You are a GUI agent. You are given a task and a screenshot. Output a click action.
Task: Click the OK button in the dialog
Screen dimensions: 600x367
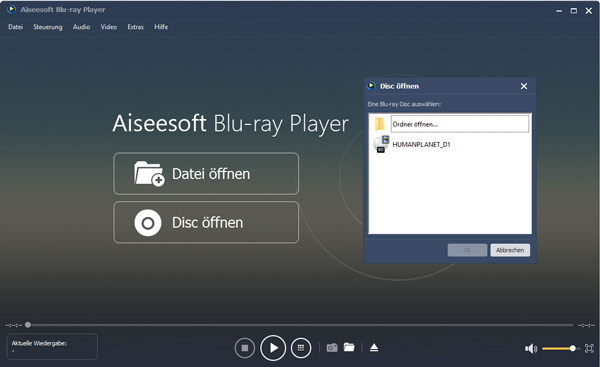(x=467, y=250)
